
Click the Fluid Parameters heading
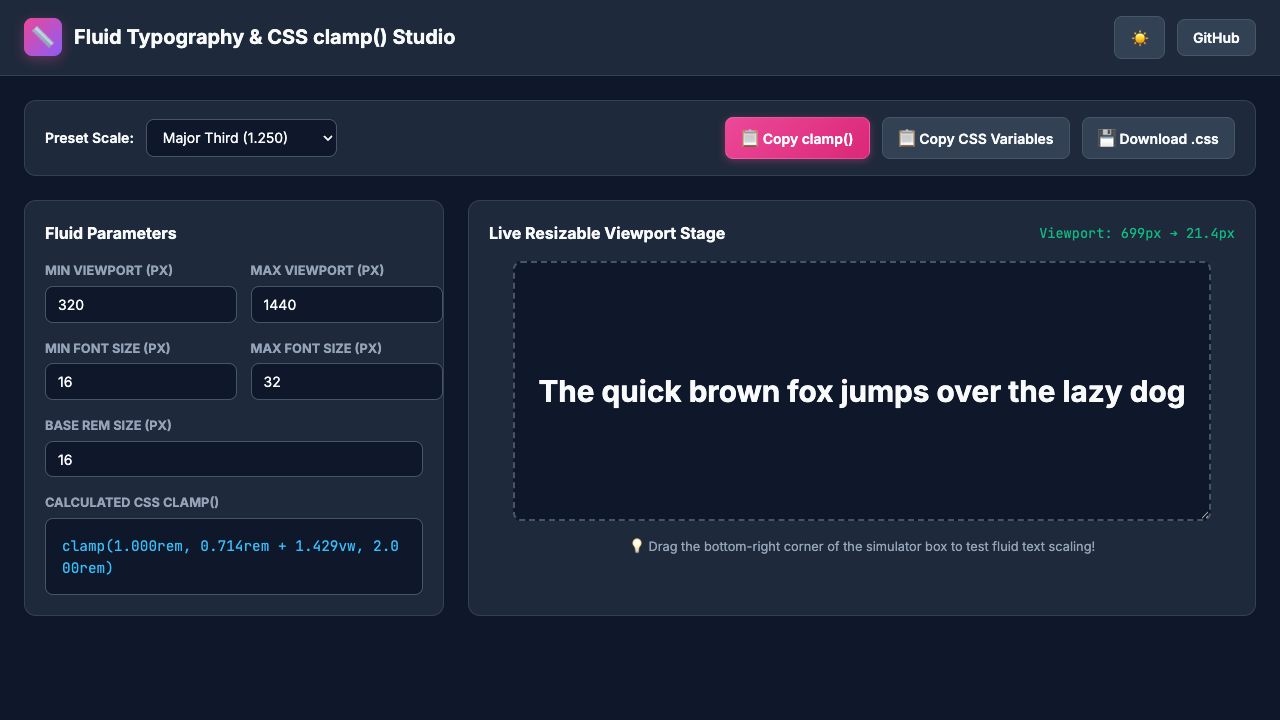coord(111,233)
